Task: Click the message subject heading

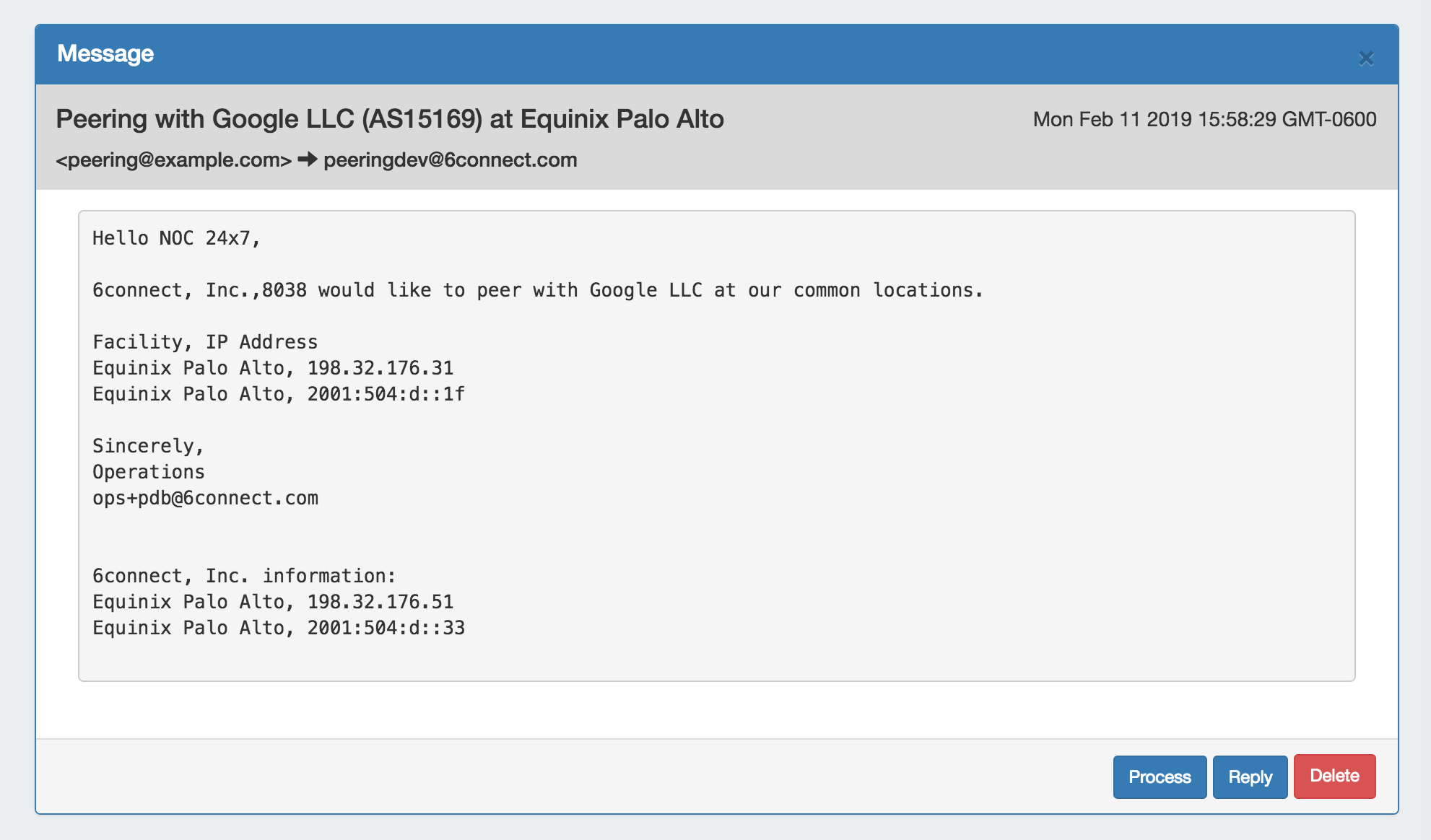Action: click(390, 119)
